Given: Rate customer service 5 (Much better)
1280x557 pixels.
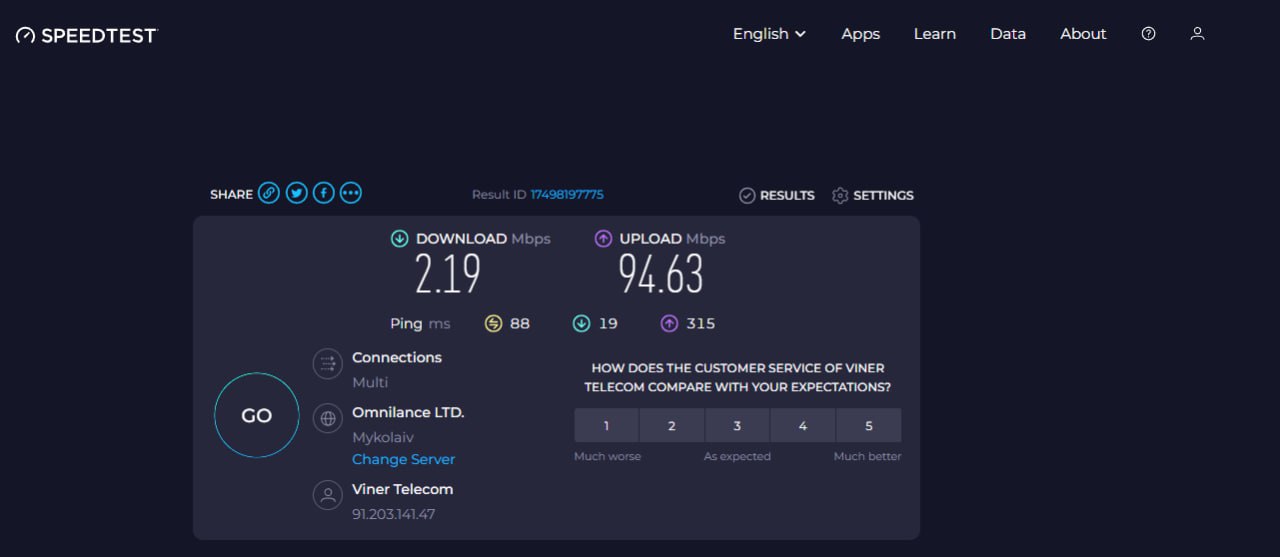Looking at the screenshot, I should pyautogui.click(x=869, y=425).
